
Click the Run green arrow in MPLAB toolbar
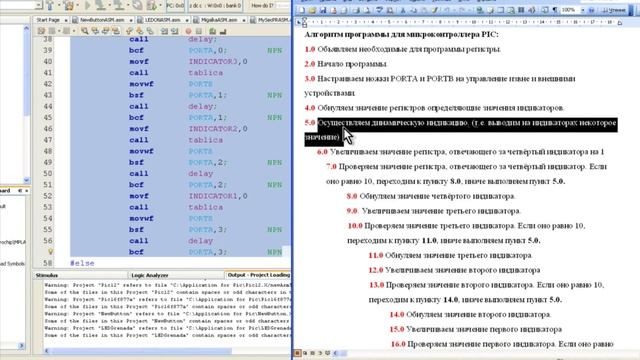[x=87, y=5]
